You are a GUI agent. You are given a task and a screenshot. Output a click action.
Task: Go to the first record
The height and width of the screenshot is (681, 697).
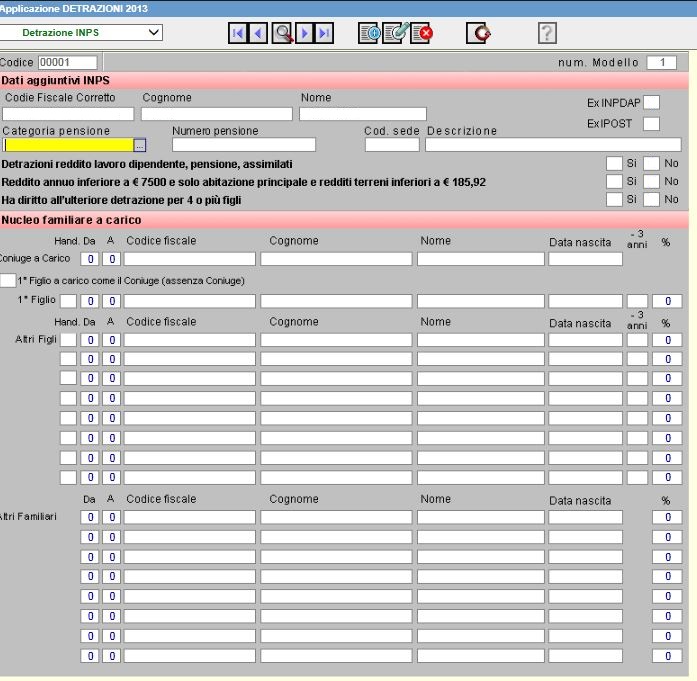(x=239, y=34)
